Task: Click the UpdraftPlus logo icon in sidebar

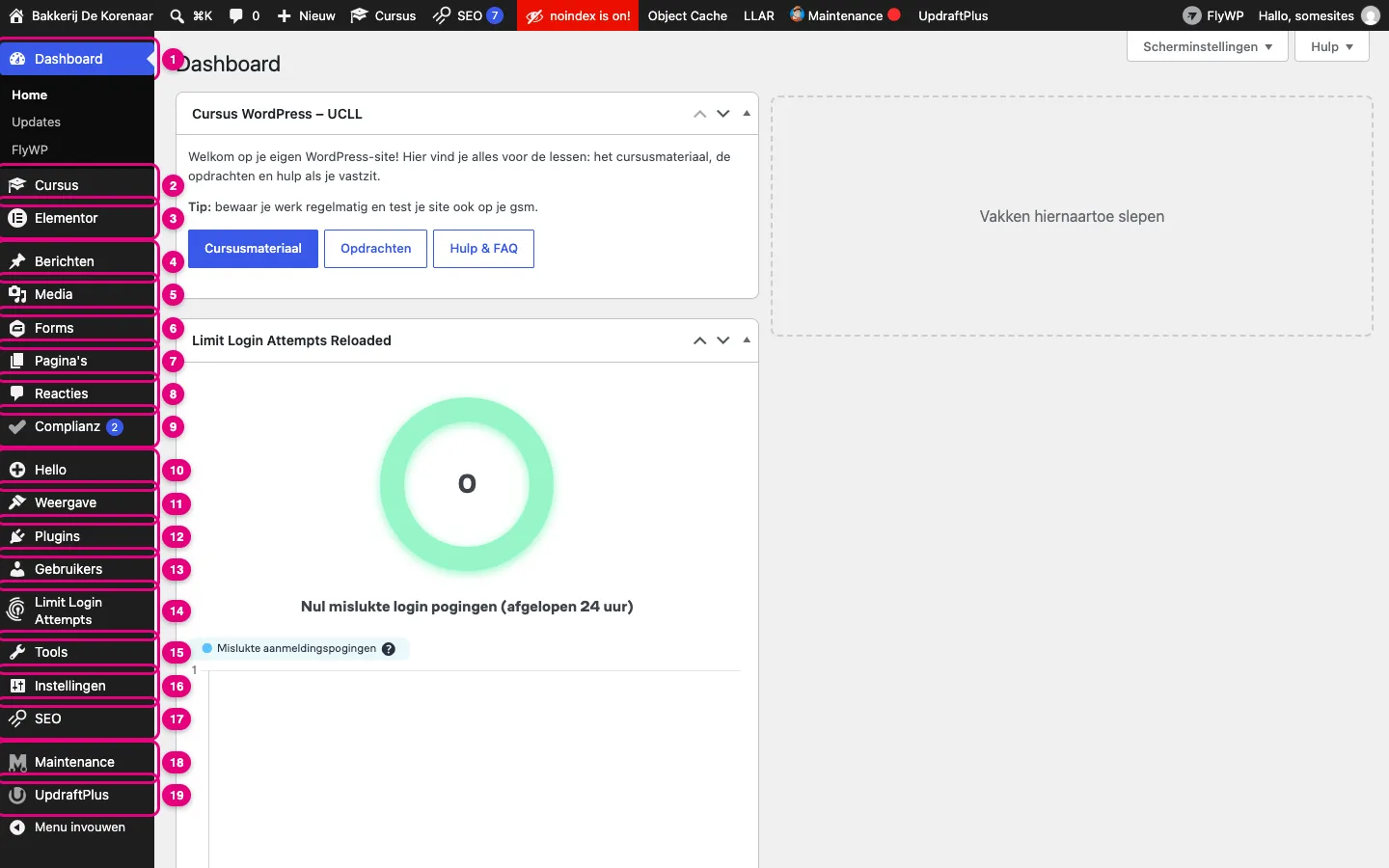Action: point(17,795)
